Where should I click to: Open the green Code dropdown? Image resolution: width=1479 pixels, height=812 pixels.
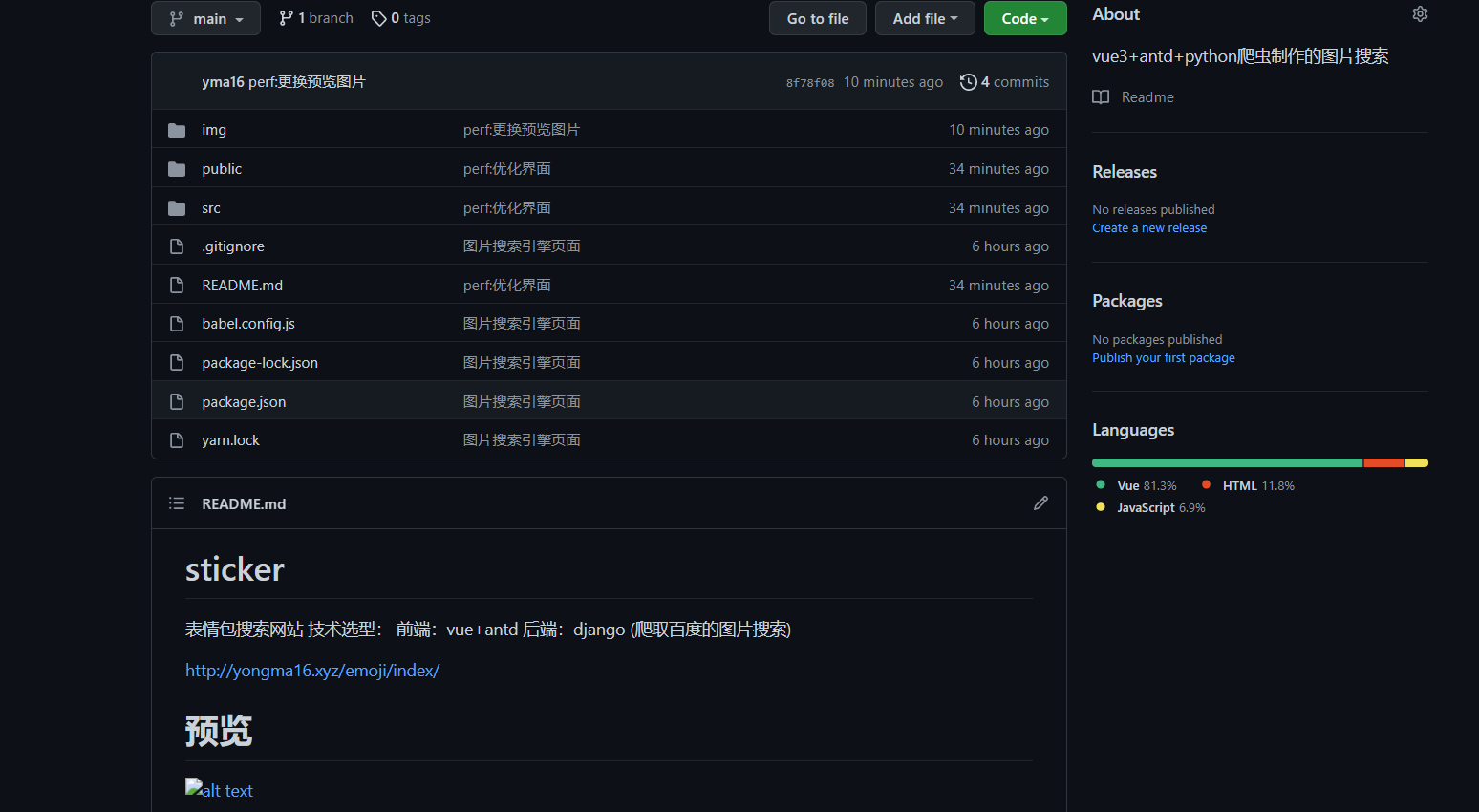(x=1025, y=18)
